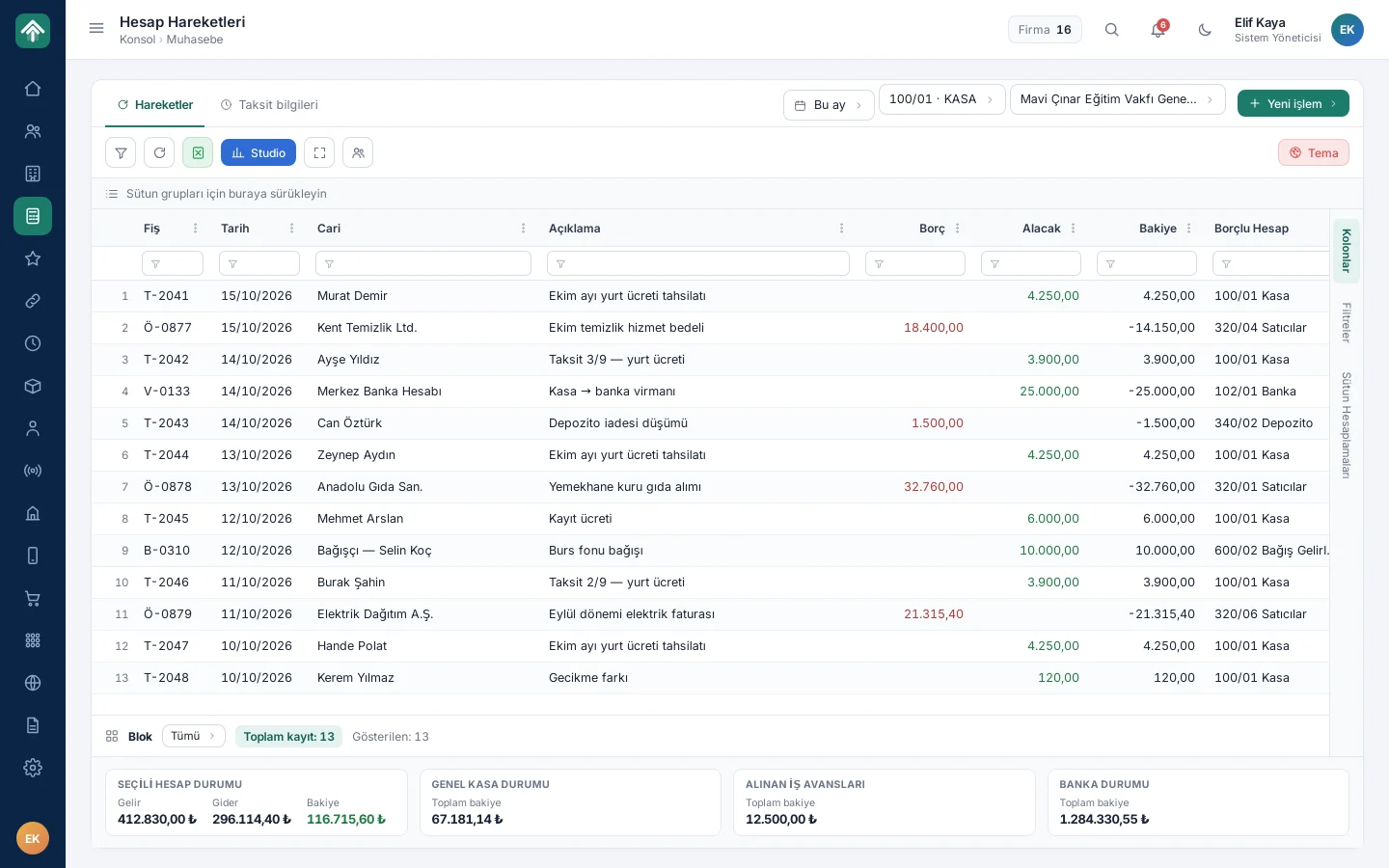The image size is (1389, 868).
Task: Click the hamburger menu icon
Action: pyautogui.click(x=96, y=29)
